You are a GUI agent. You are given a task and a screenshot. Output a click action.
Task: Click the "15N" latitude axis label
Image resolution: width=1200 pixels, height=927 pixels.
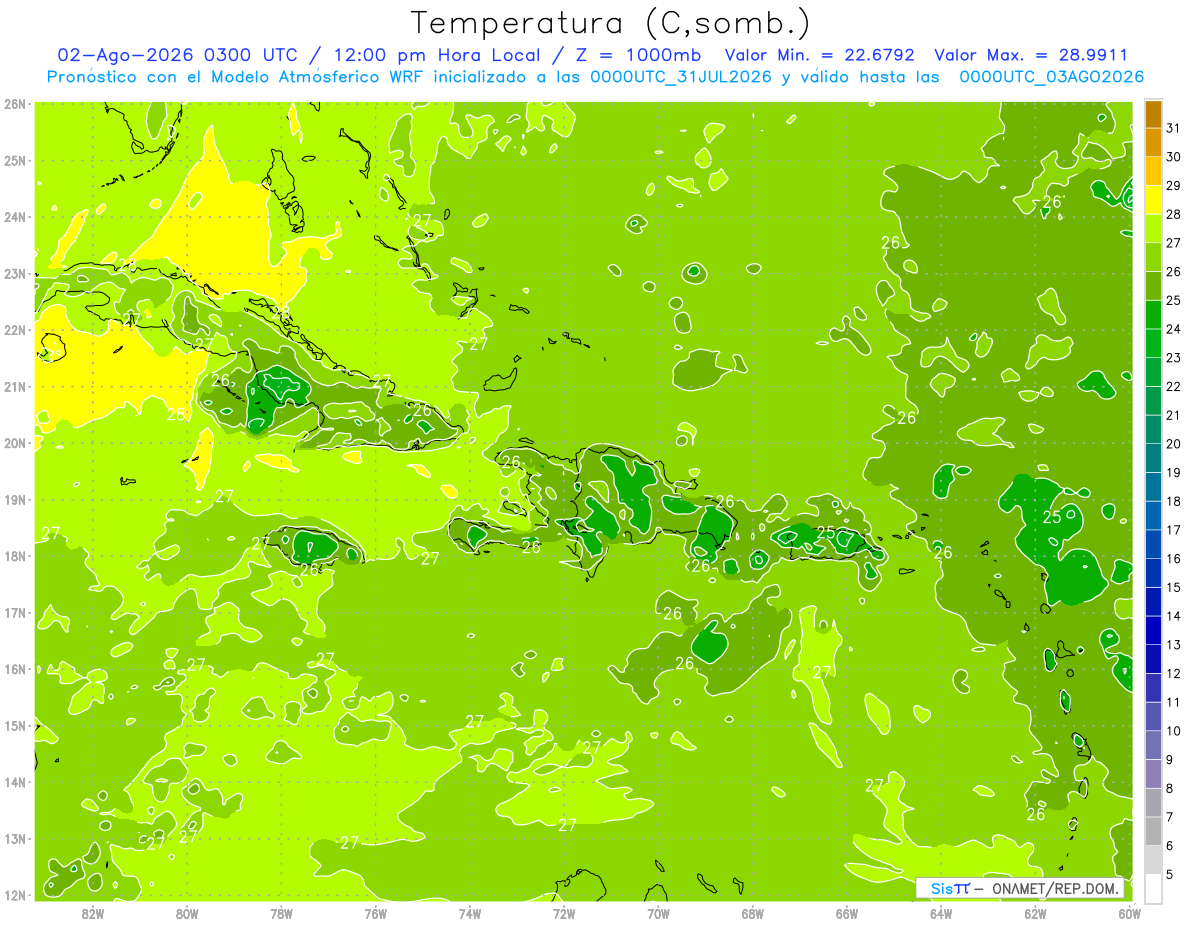[16, 725]
